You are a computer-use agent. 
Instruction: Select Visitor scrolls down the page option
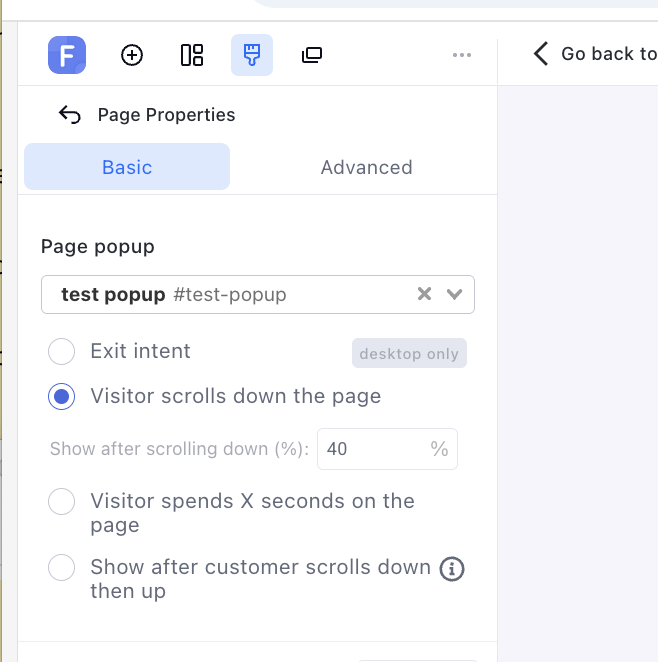(x=62, y=397)
